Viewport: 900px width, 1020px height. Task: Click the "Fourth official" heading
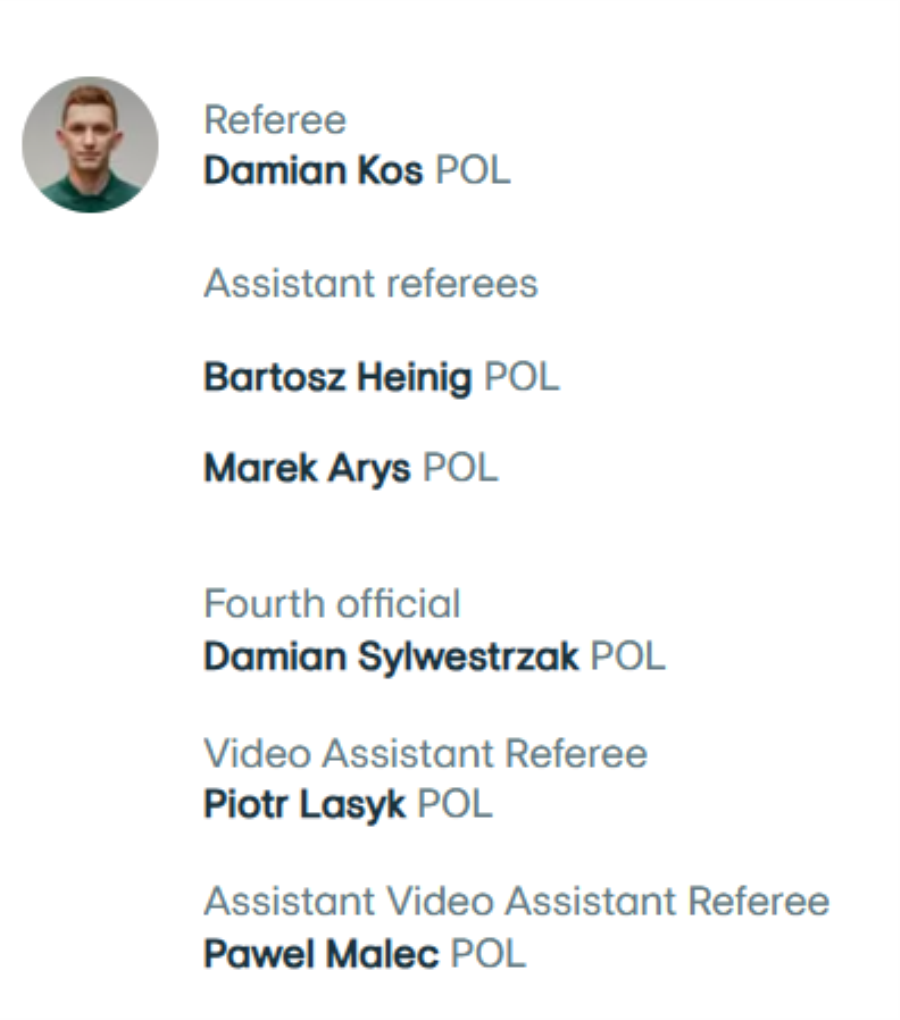(x=332, y=604)
